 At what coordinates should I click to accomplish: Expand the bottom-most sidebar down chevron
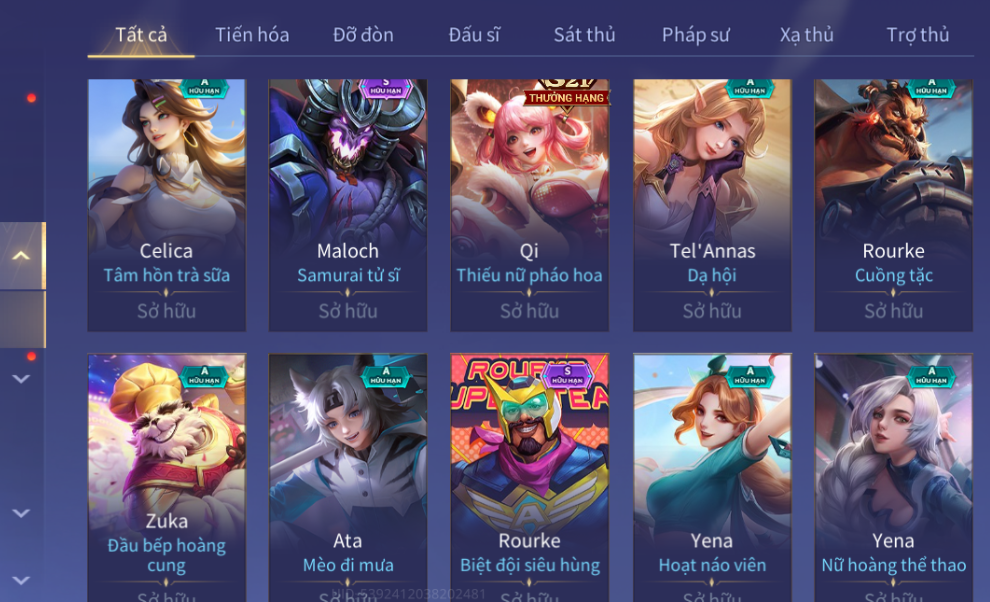[x=21, y=580]
